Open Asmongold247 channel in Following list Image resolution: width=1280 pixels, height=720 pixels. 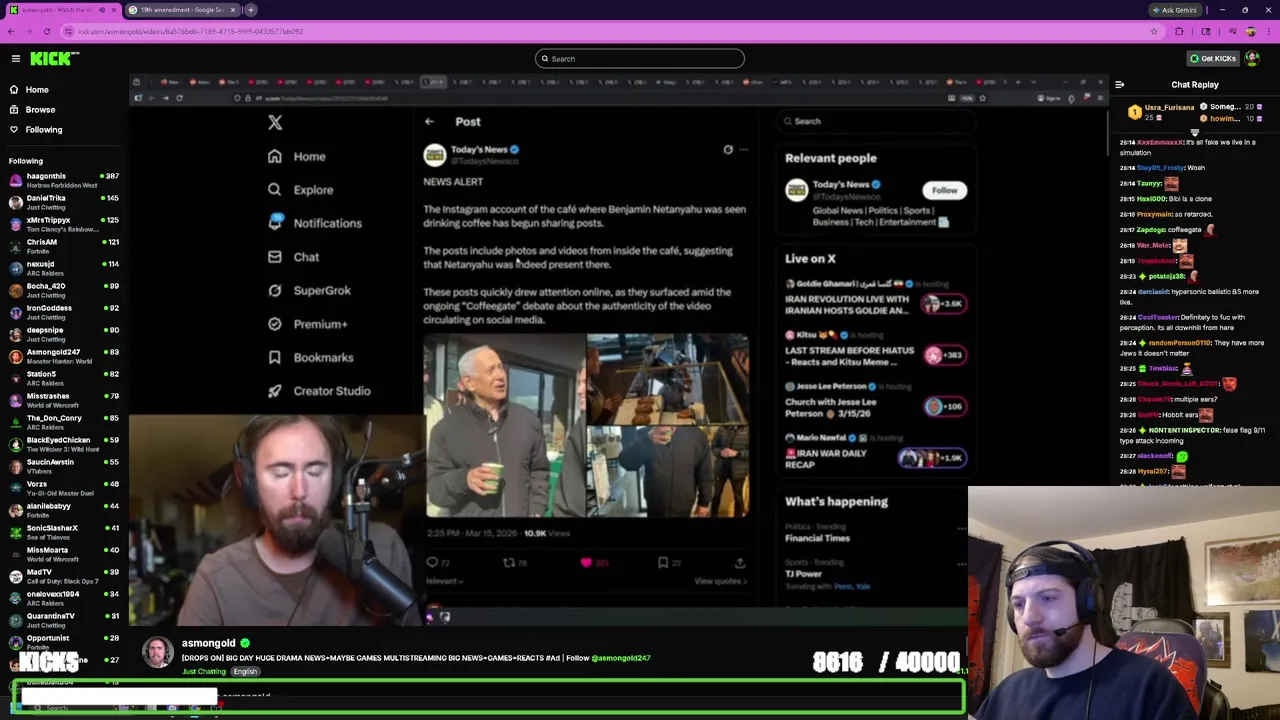click(64, 356)
